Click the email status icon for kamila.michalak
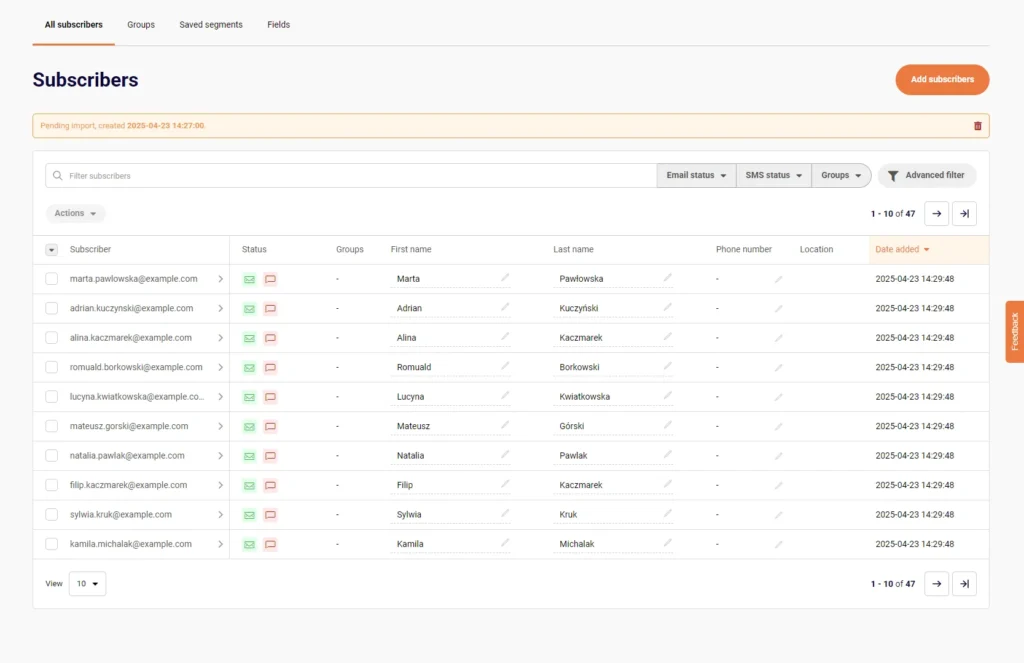Viewport: 1024px width, 663px height. [249, 544]
